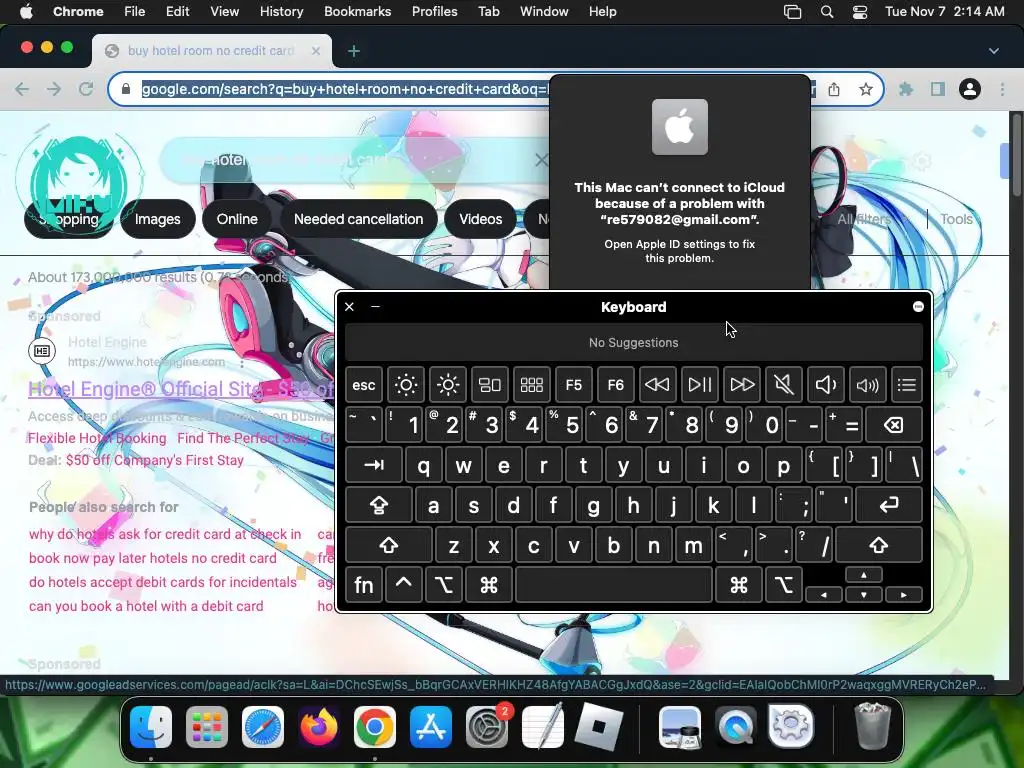Tap the F5 key
Screen dimensions: 1024x768
[x=573, y=385]
